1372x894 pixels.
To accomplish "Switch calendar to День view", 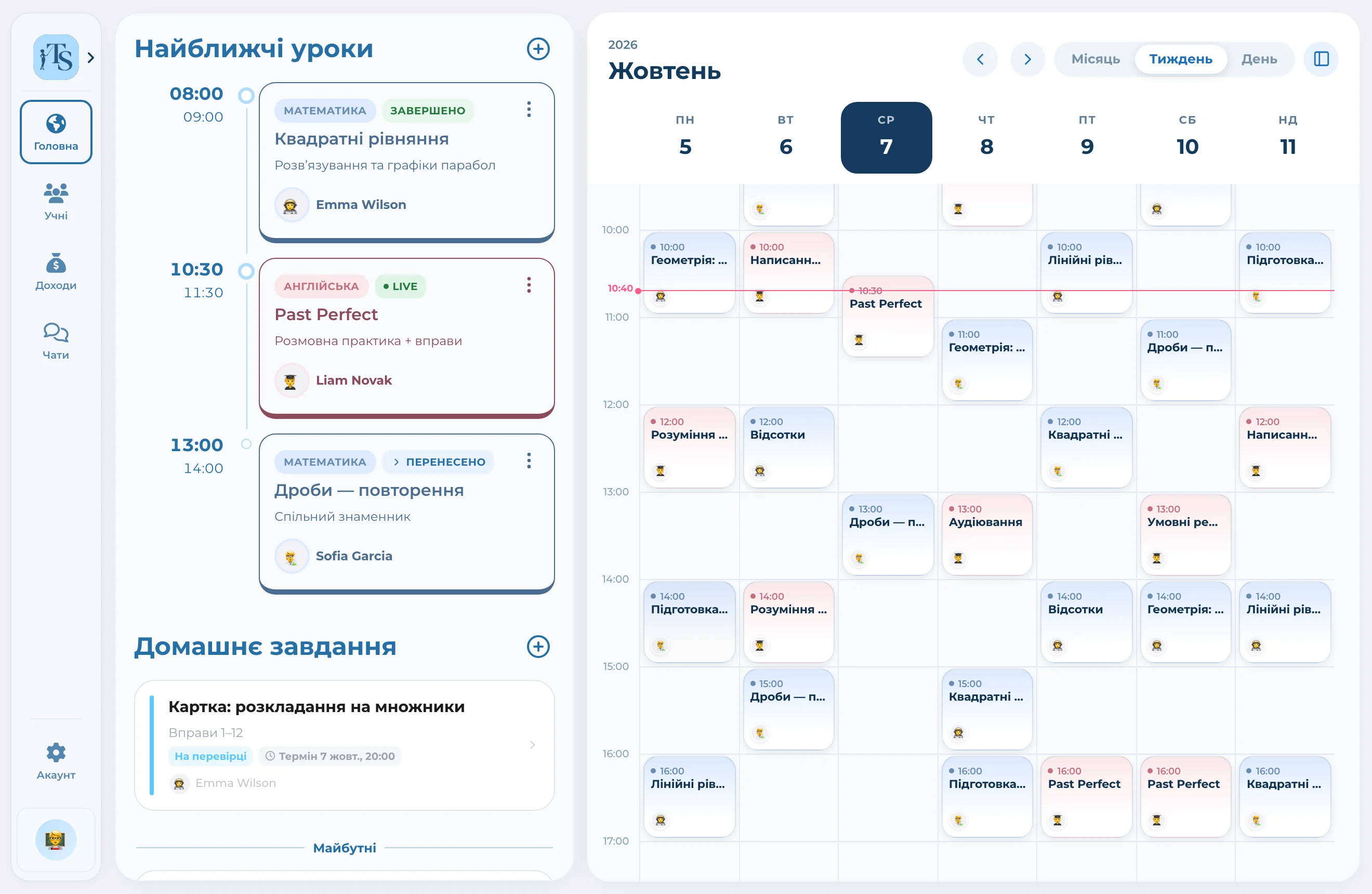I will [x=1259, y=59].
